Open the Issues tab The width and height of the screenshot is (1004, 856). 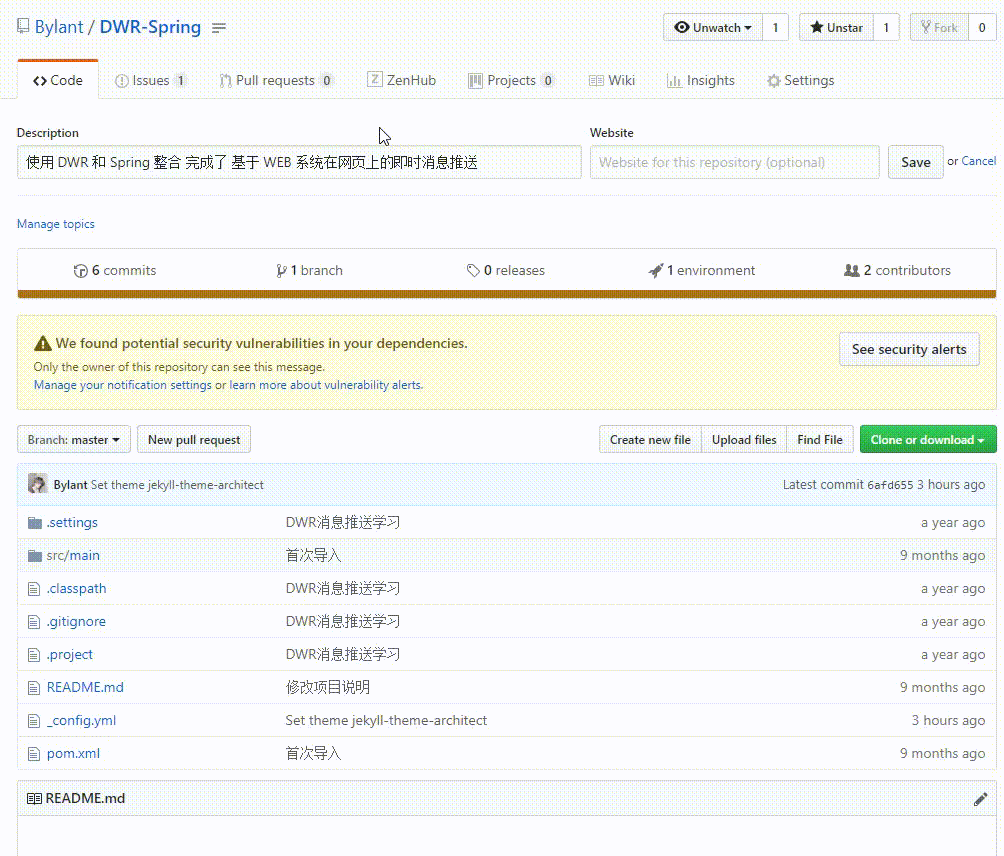[x=150, y=80]
